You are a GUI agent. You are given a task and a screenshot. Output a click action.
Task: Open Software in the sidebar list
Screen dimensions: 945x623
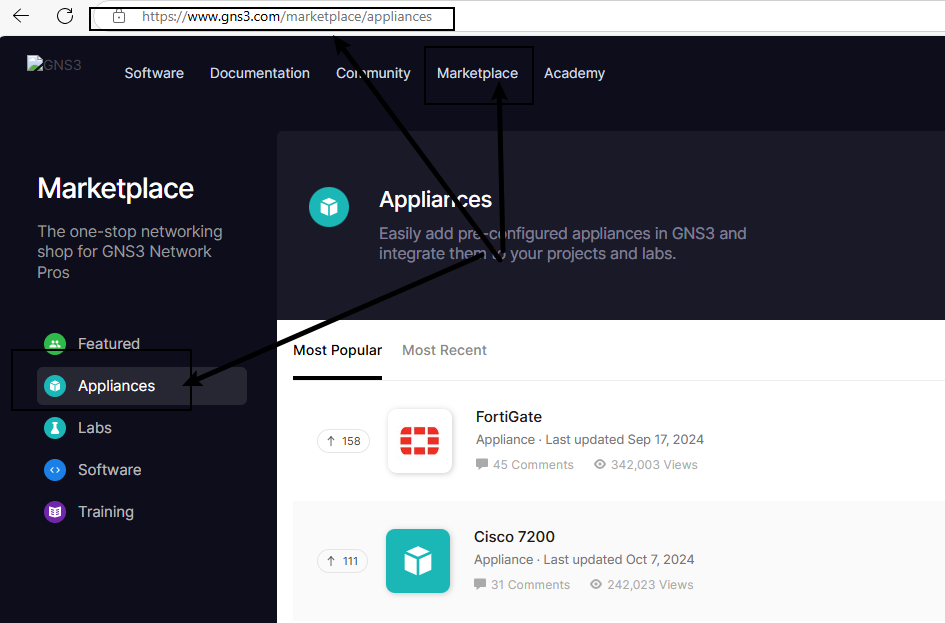tap(110, 470)
